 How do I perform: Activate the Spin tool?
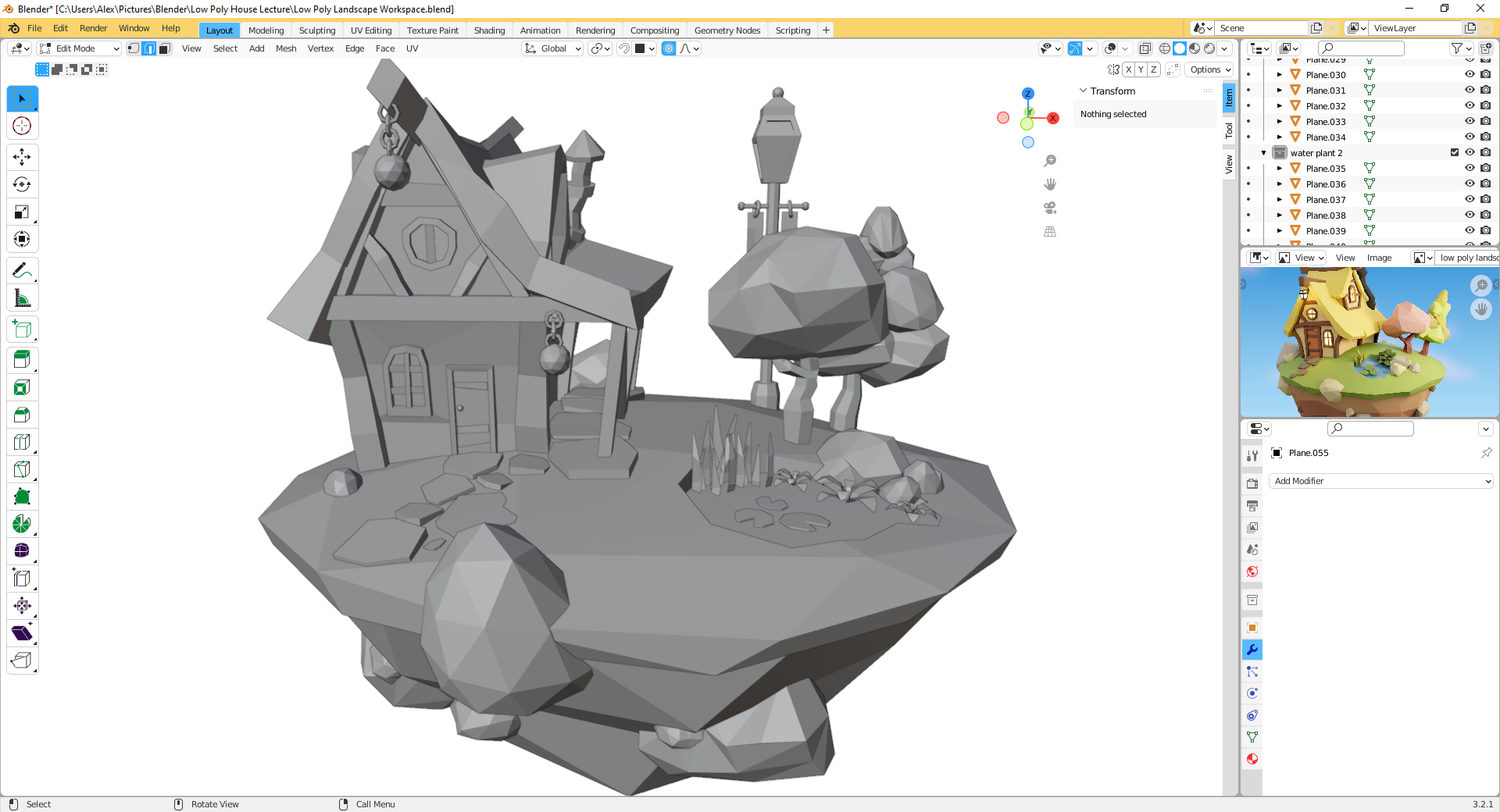(22, 524)
